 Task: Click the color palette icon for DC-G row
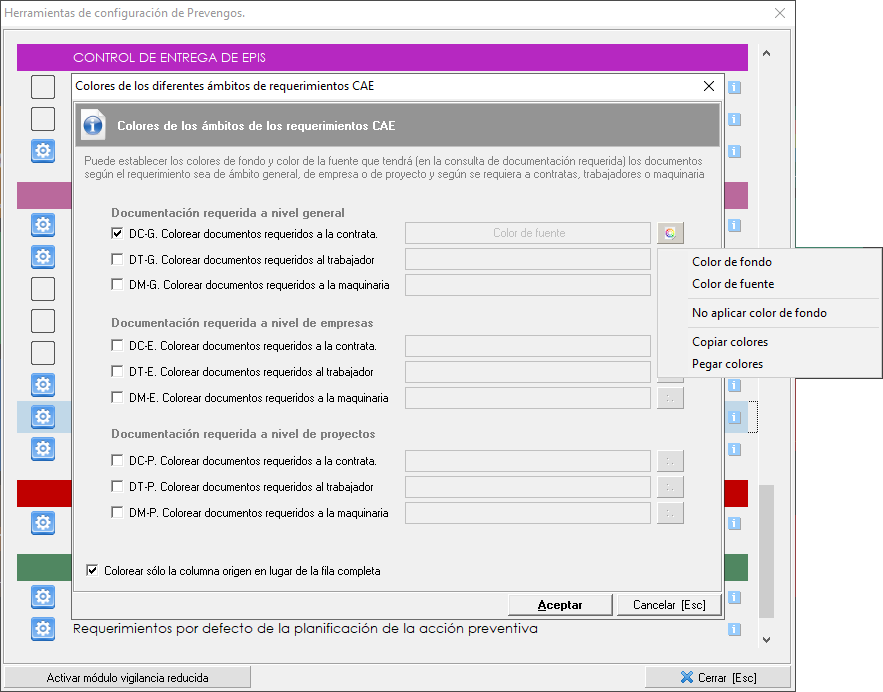point(671,233)
